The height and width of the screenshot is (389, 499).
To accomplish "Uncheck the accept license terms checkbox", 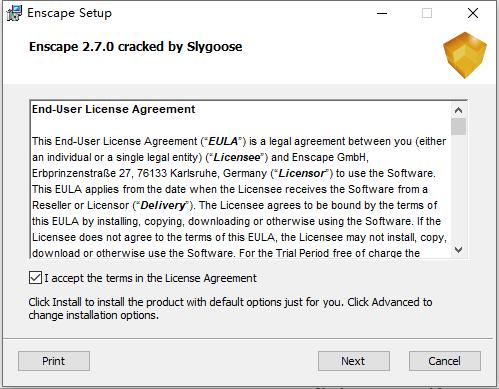I will [x=35, y=278].
